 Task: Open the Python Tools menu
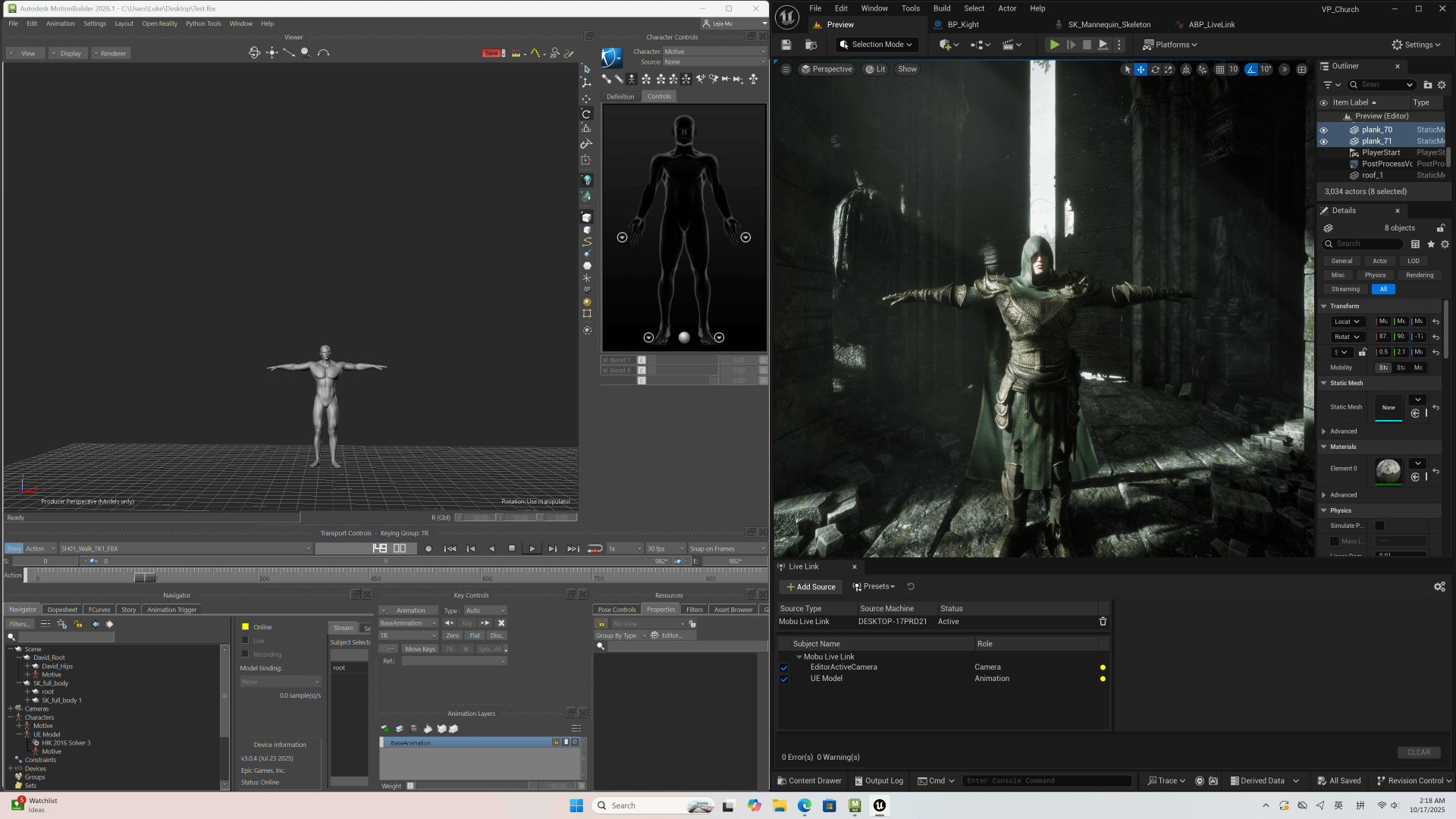pyautogui.click(x=203, y=24)
